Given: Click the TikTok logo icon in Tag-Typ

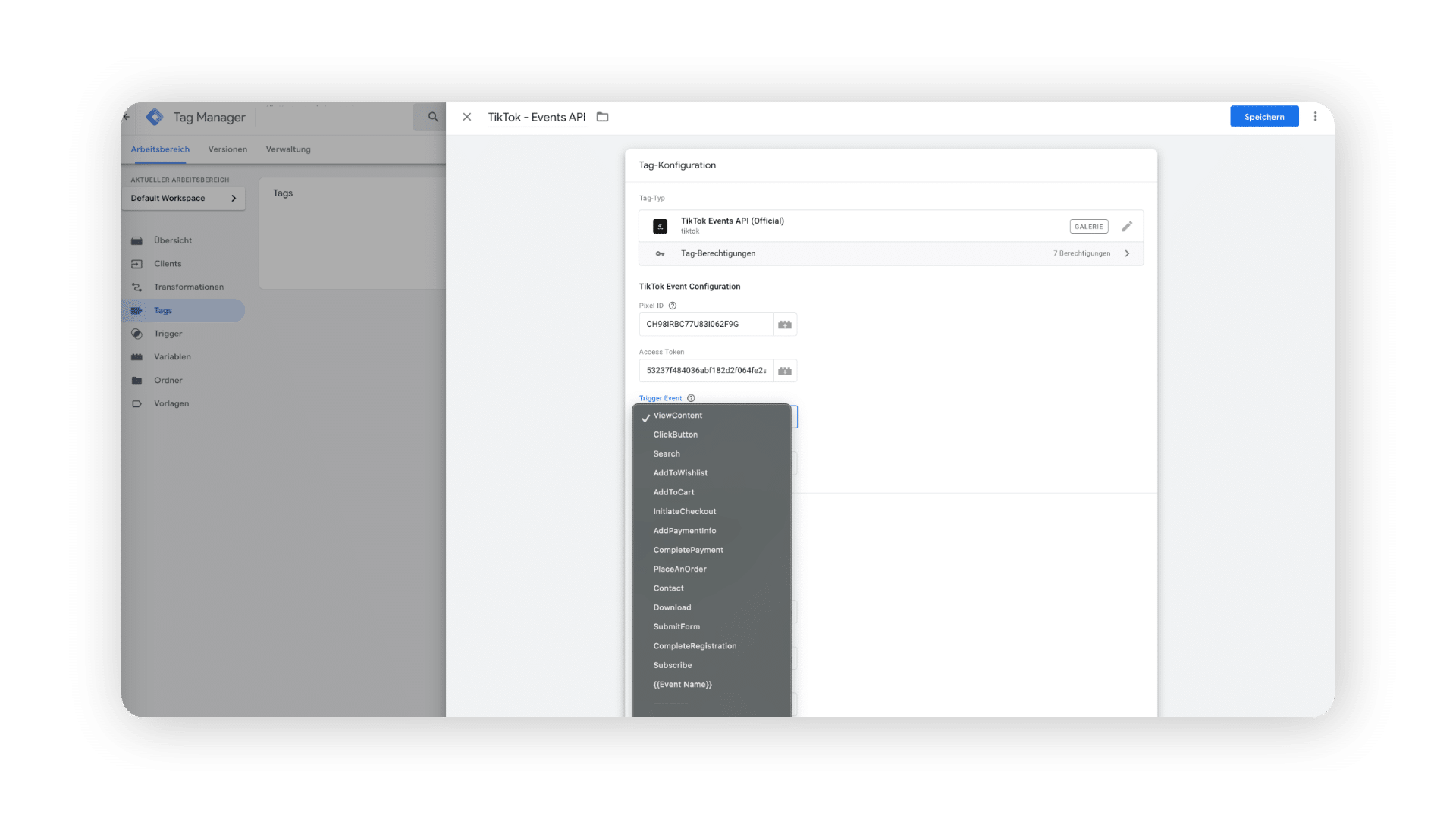Looking at the screenshot, I should (661, 226).
